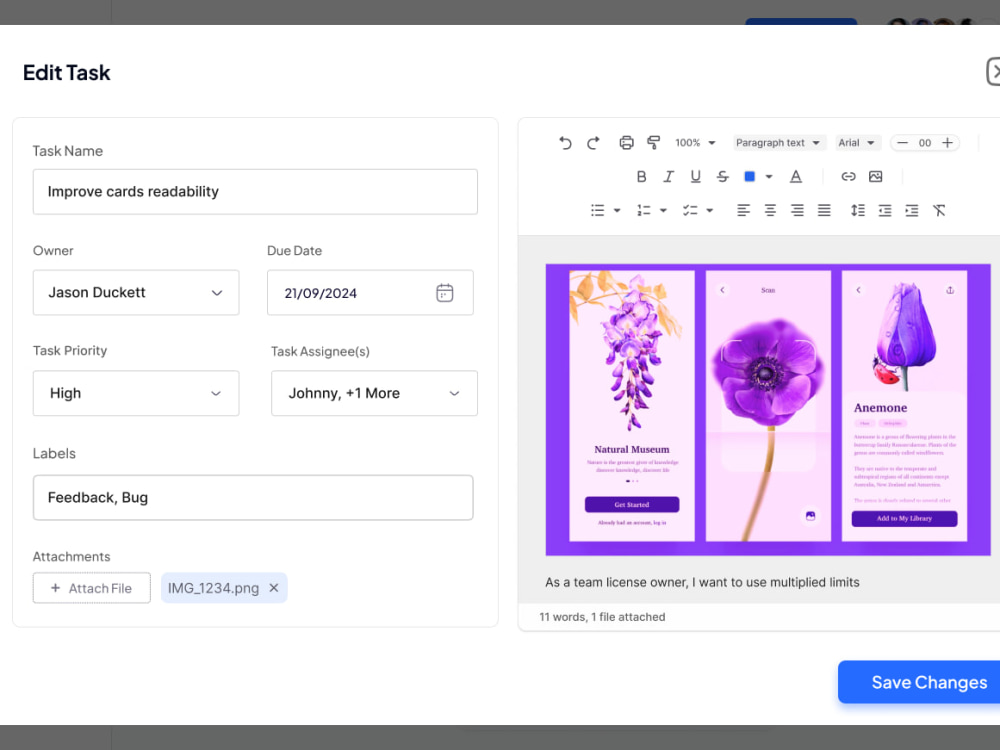Open the Task Priority dropdown set to High

[136, 393]
